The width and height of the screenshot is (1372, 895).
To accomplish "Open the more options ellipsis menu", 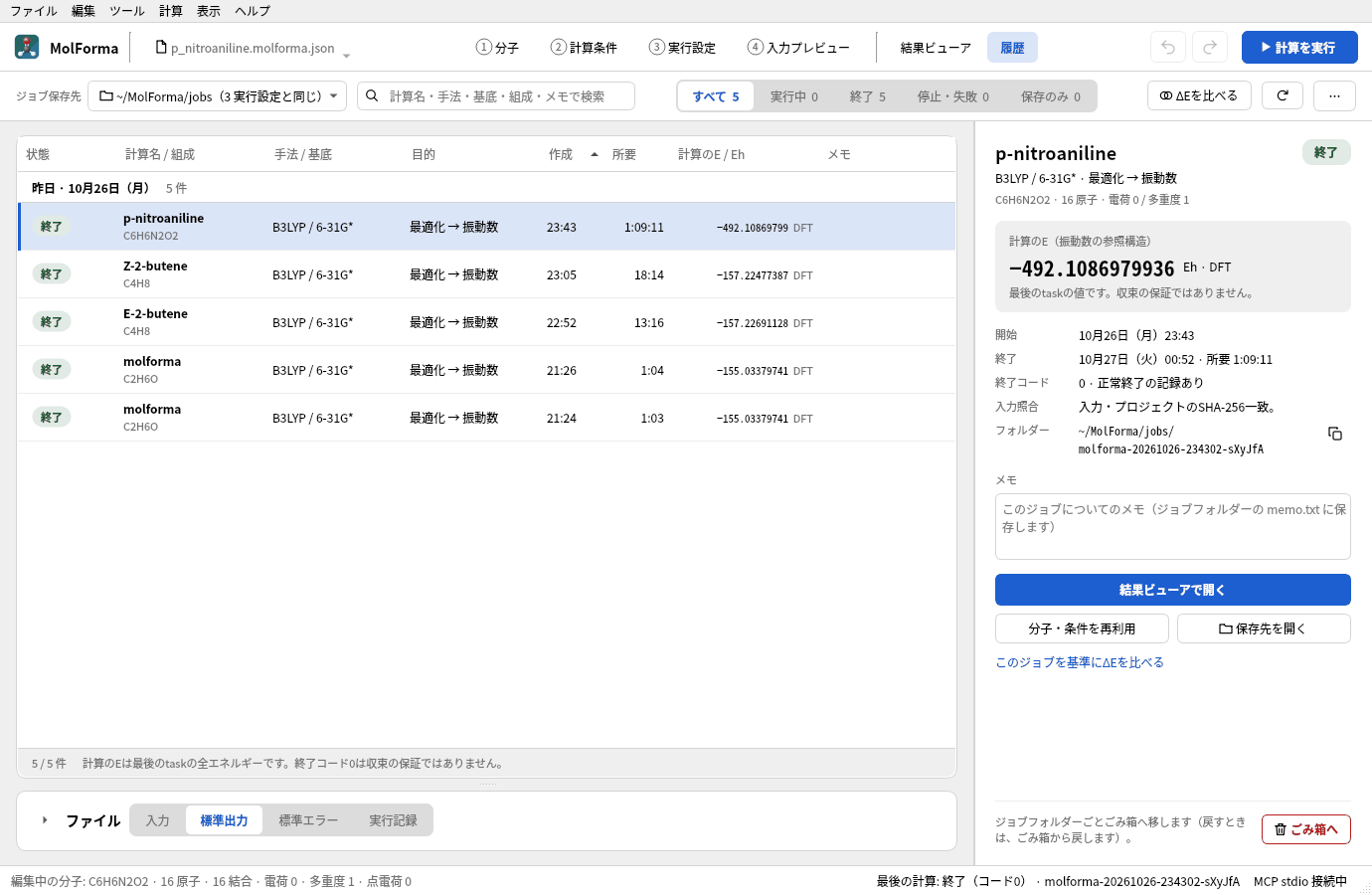I will click(1334, 95).
